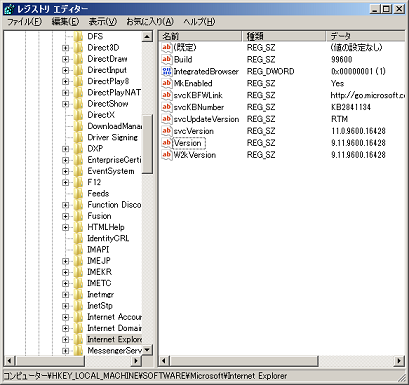Screen dimensions: 409x385
Task: Click the folder icon of Internet Explorer key
Action: (x=78, y=339)
